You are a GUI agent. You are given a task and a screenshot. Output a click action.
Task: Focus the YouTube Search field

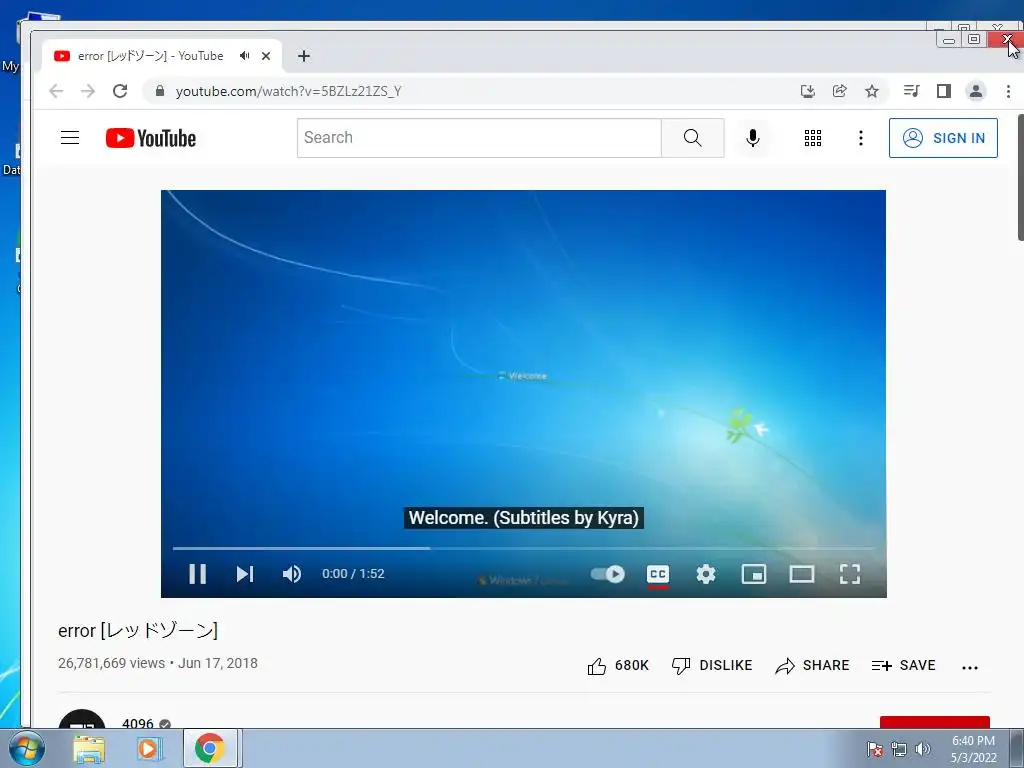[x=479, y=138]
